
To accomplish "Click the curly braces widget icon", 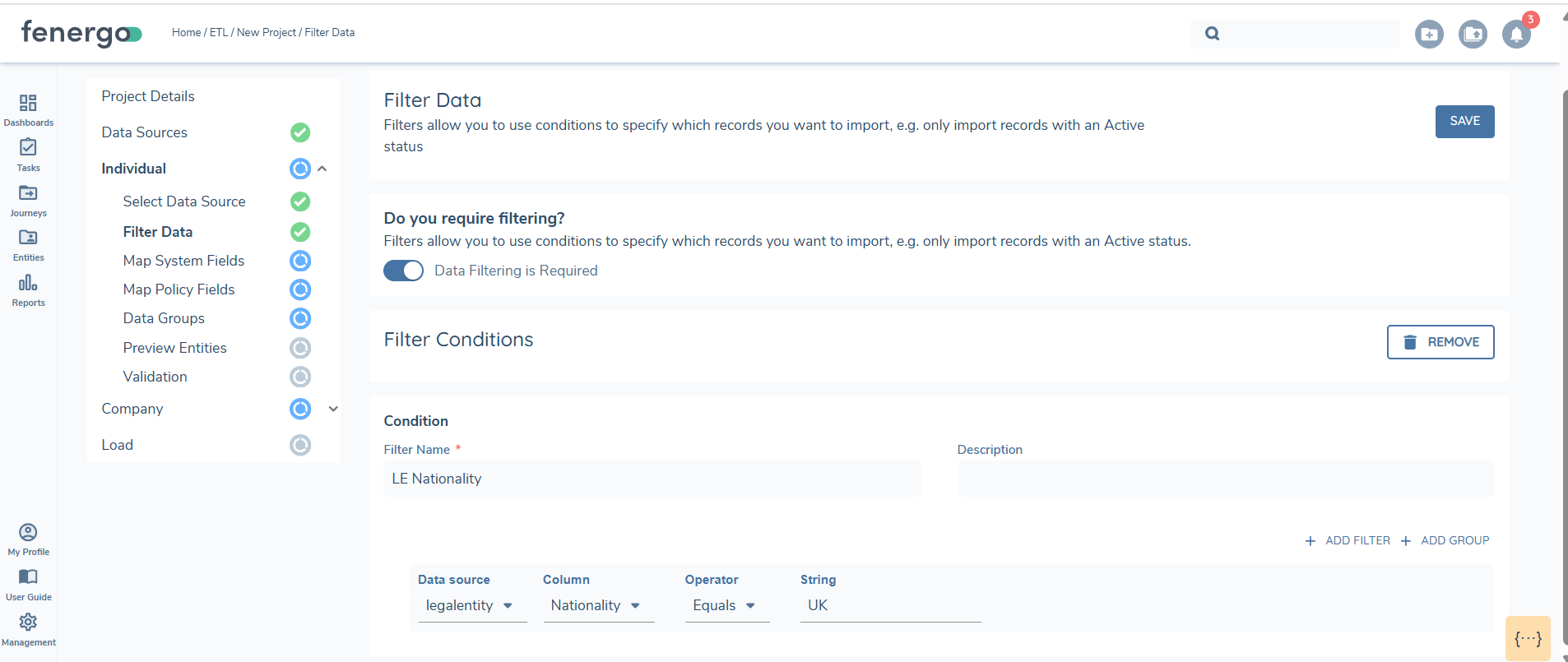I will click(x=1528, y=639).
